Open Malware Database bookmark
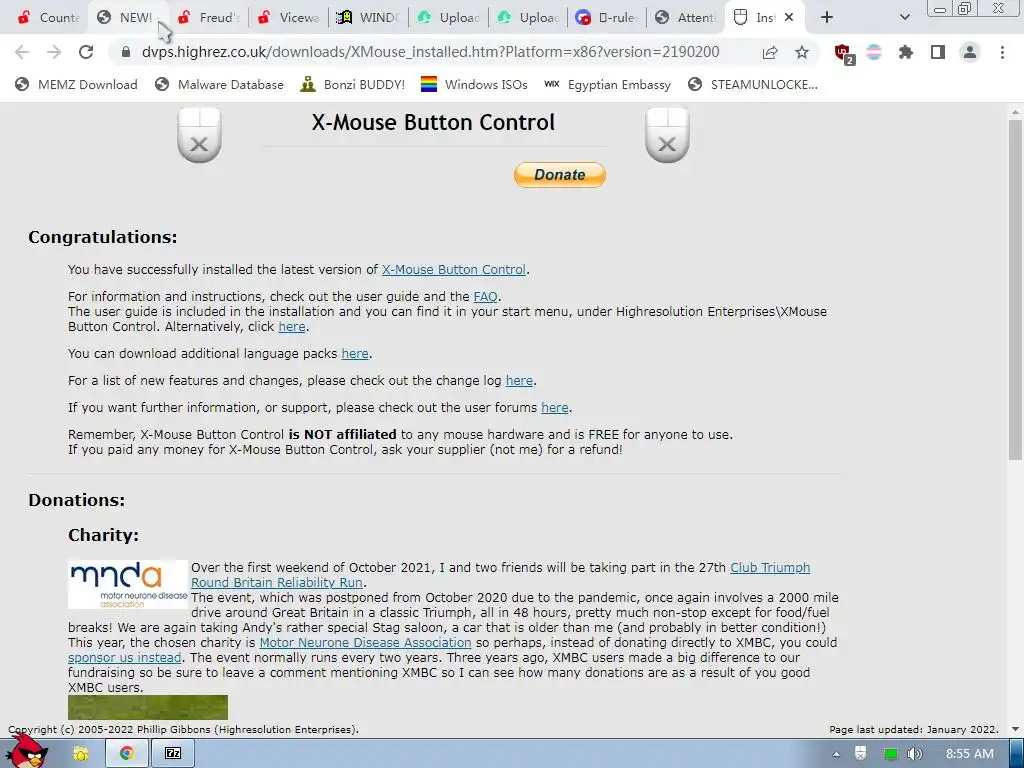The height and width of the screenshot is (768, 1024). pos(219,84)
